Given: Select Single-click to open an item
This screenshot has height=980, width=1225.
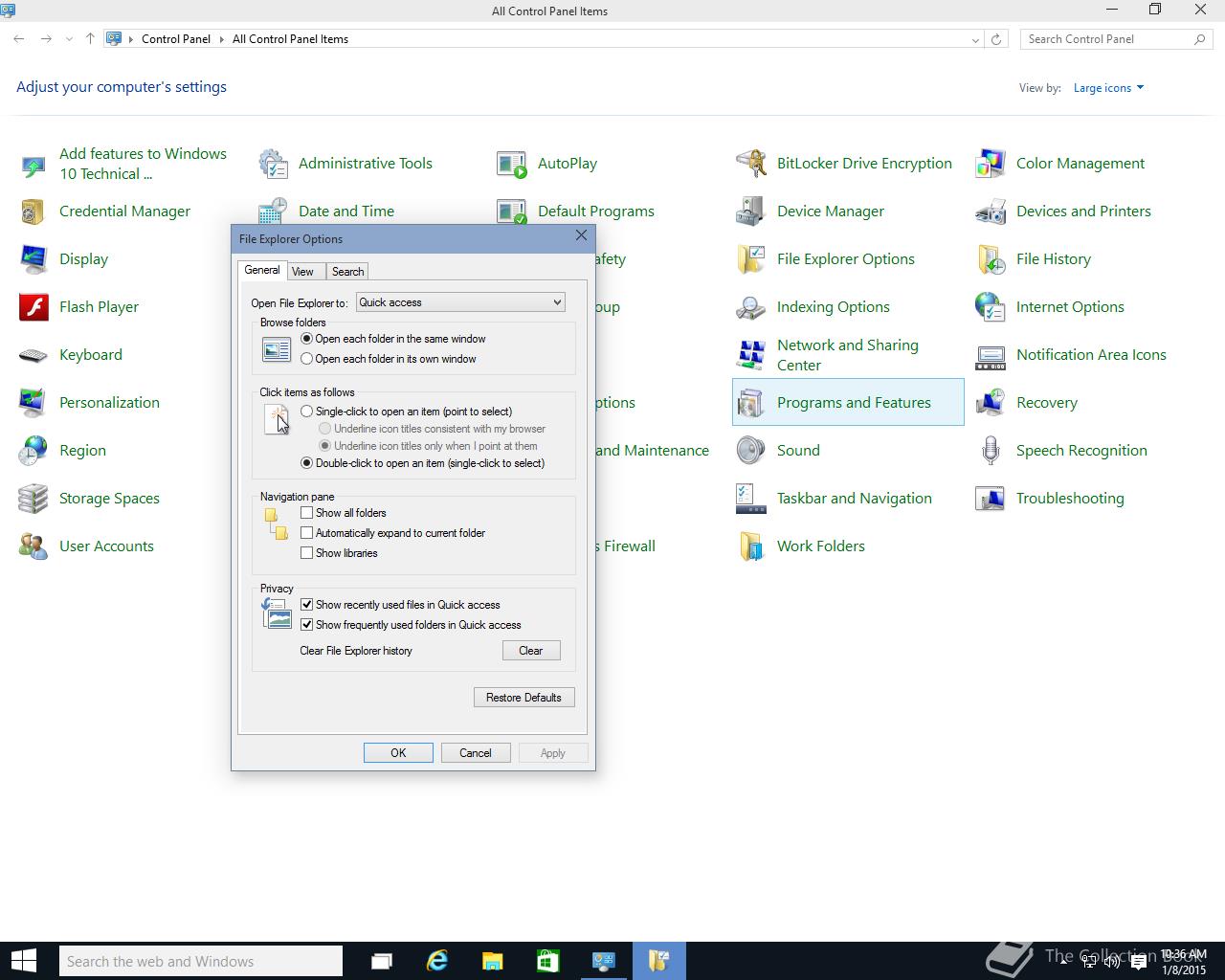Looking at the screenshot, I should pyautogui.click(x=306, y=412).
